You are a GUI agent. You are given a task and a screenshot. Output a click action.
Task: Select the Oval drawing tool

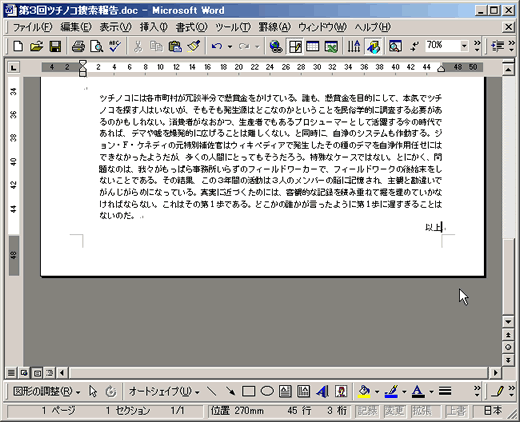(267, 391)
